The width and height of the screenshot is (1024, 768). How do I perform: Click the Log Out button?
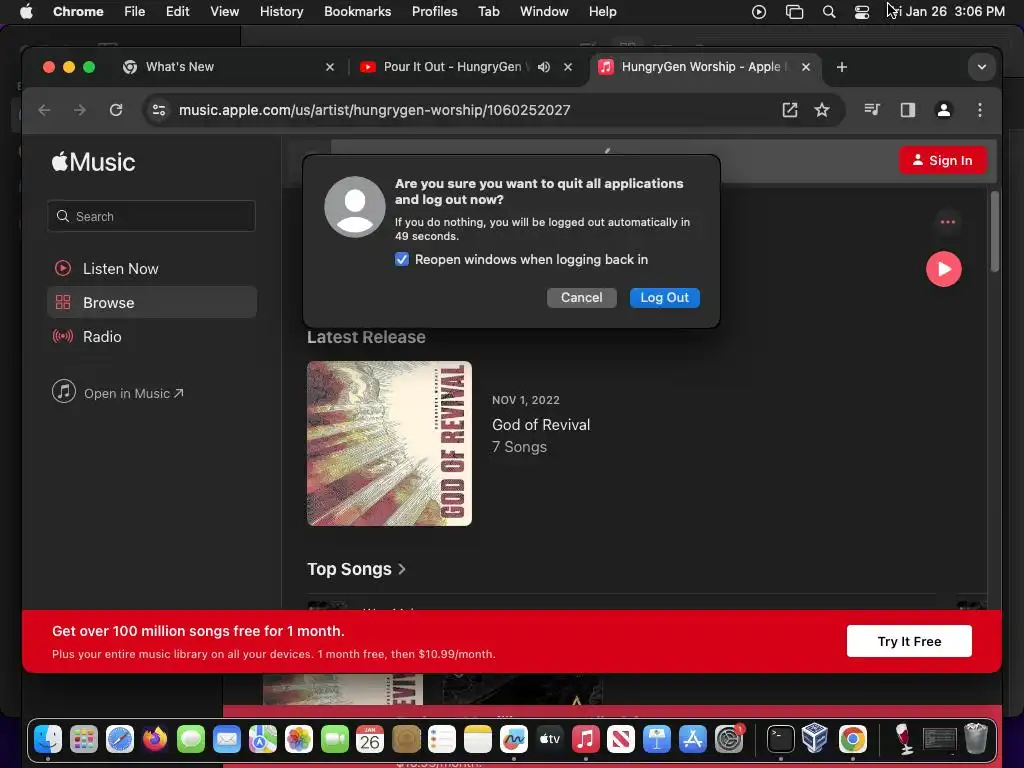[x=664, y=298]
